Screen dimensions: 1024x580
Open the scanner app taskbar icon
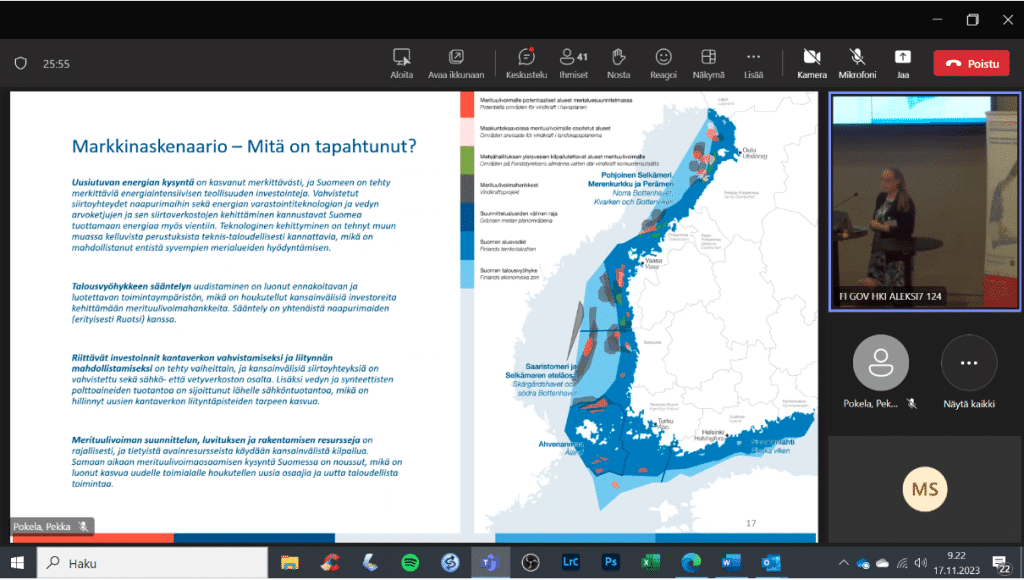[x=370, y=563]
